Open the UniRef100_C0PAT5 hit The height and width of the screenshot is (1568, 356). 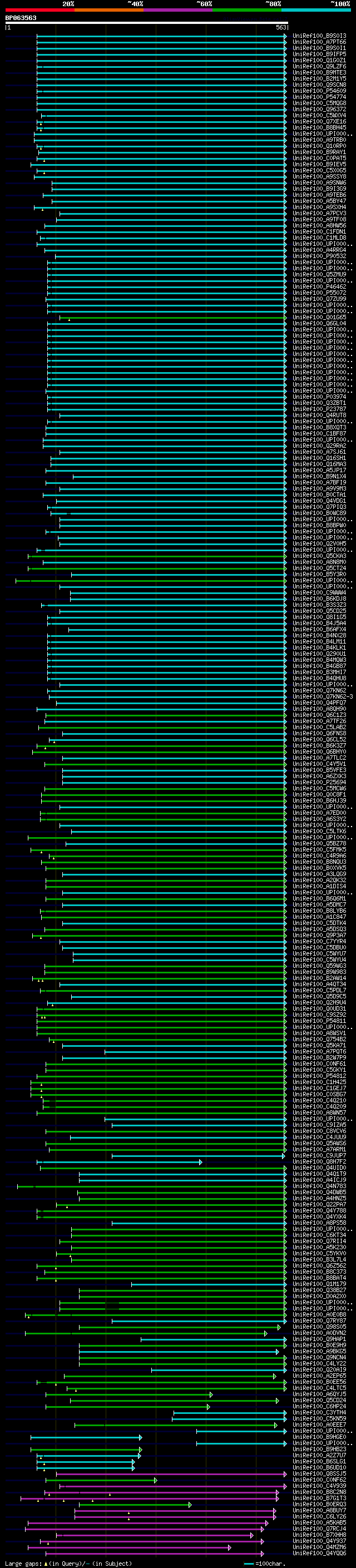point(319,159)
